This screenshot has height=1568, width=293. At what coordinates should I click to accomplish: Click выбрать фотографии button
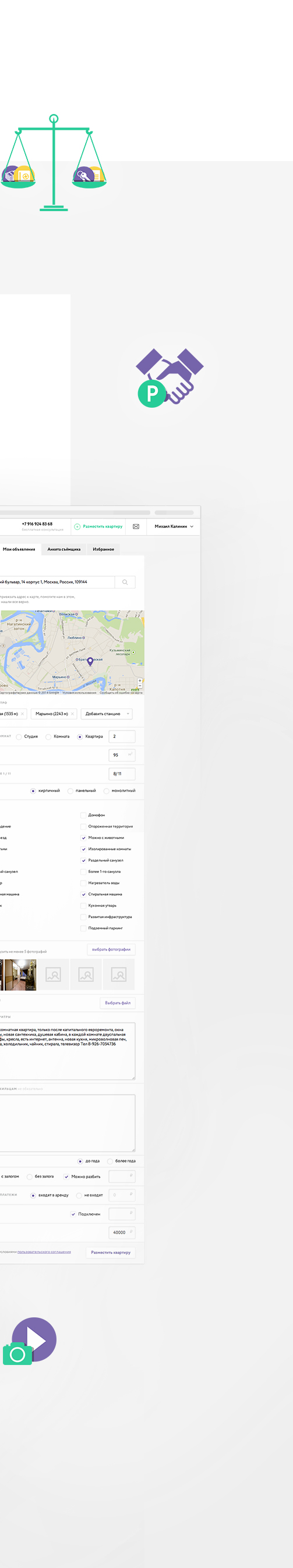[111, 950]
